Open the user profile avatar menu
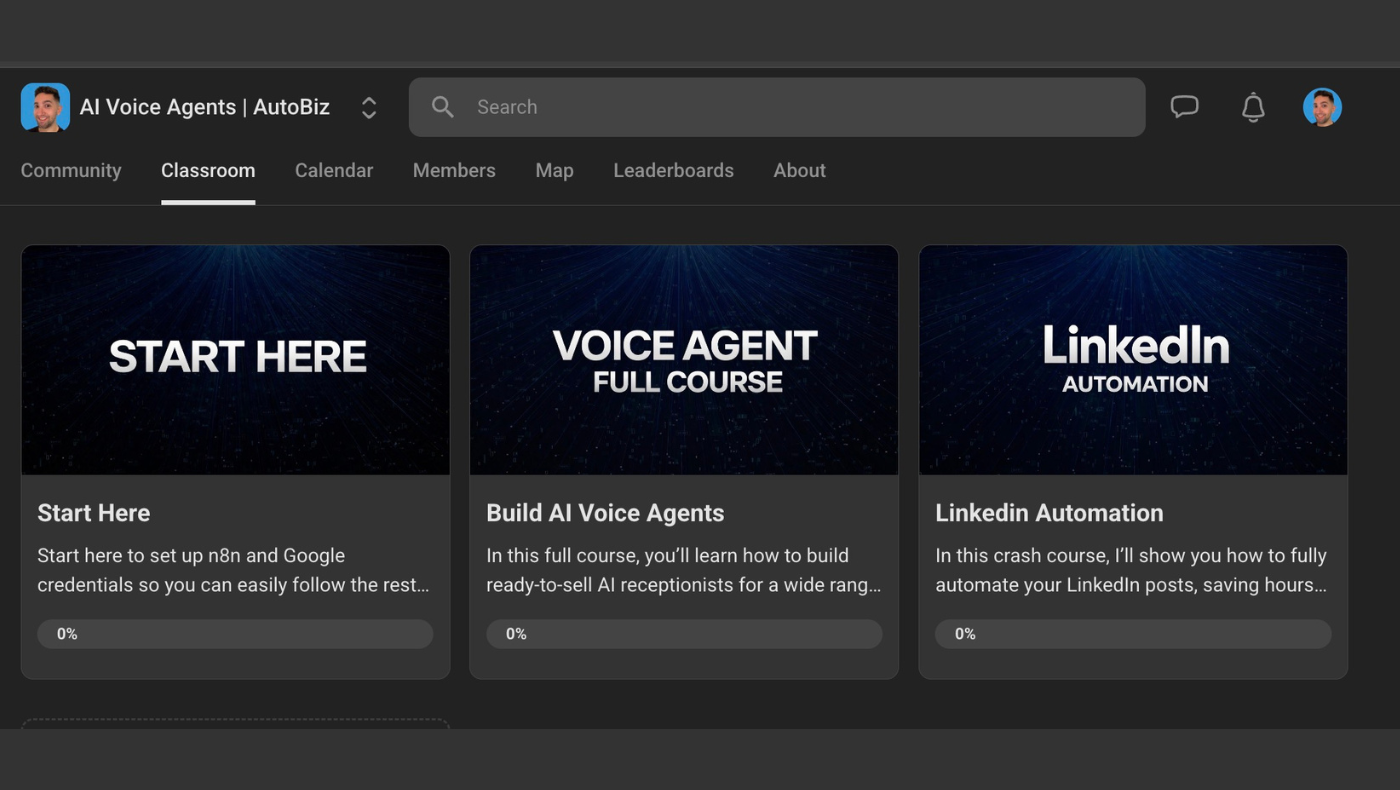Screen dimensions: 1400x790 (x=1322, y=107)
